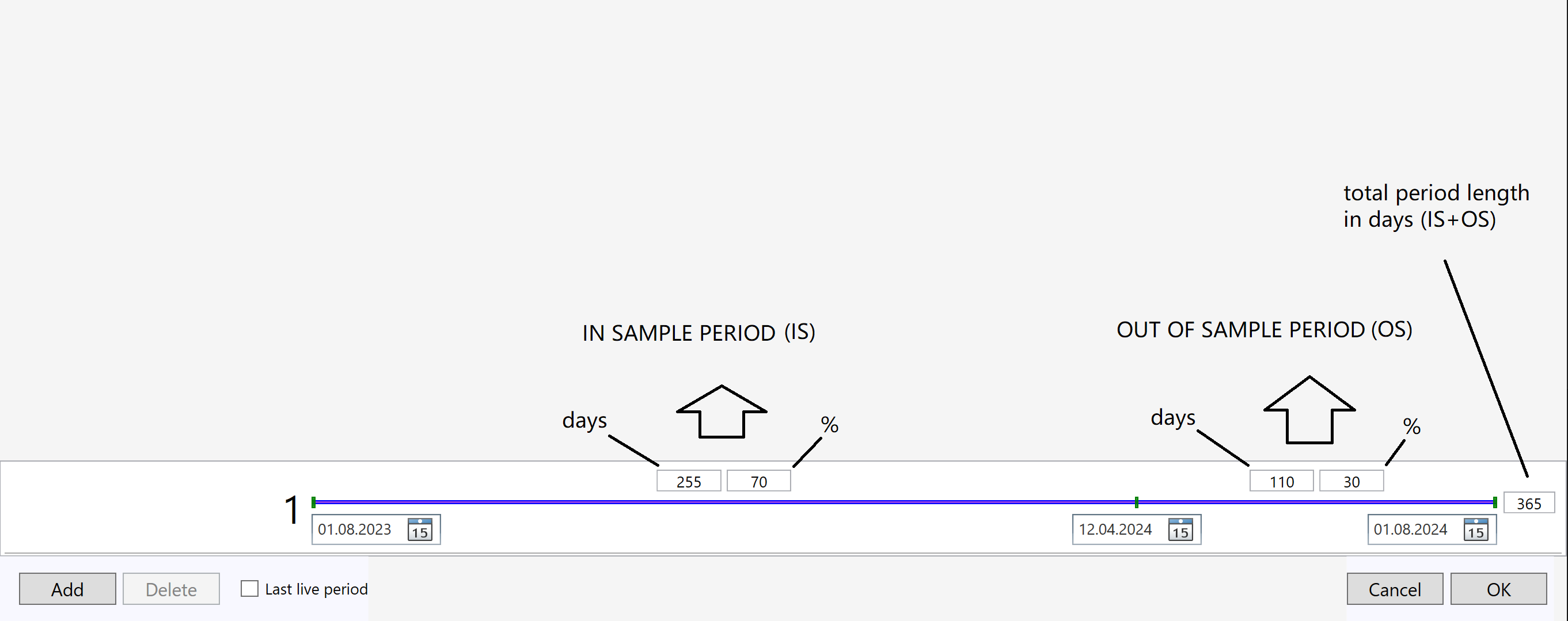Focus the split date text 12.04.2024

[x=1115, y=529]
